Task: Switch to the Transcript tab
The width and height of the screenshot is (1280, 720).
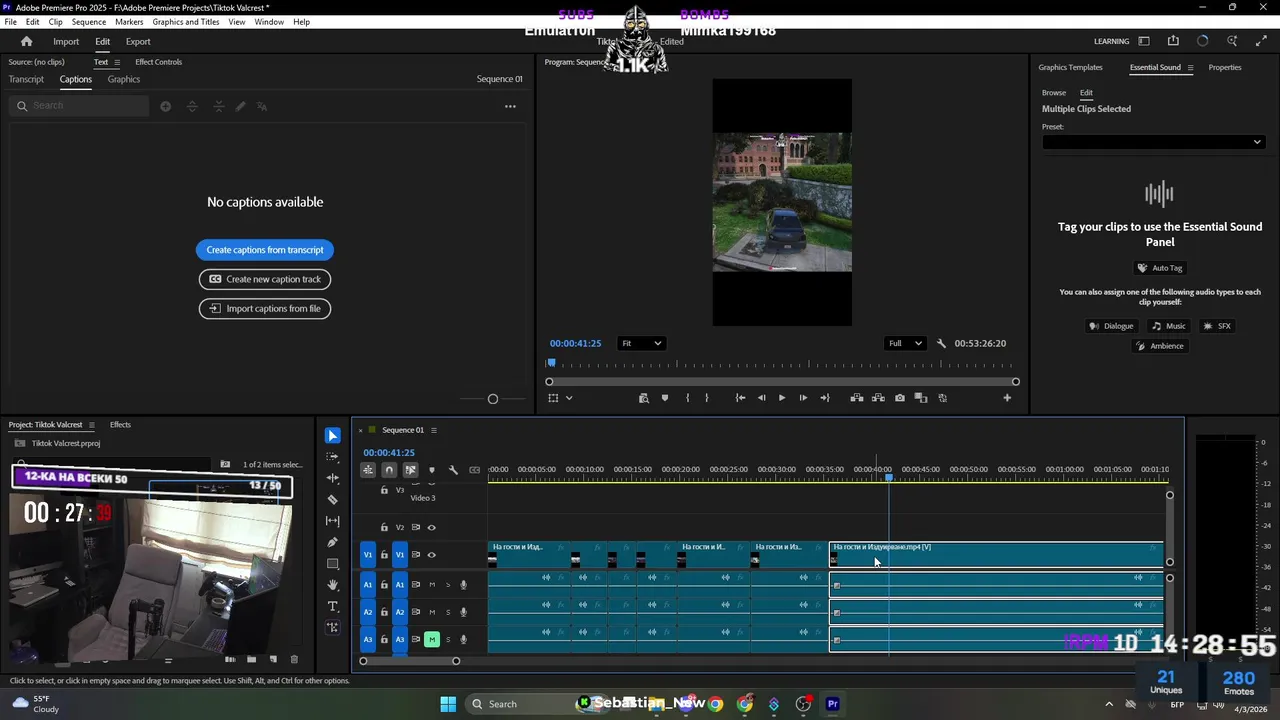Action: [26, 80]
